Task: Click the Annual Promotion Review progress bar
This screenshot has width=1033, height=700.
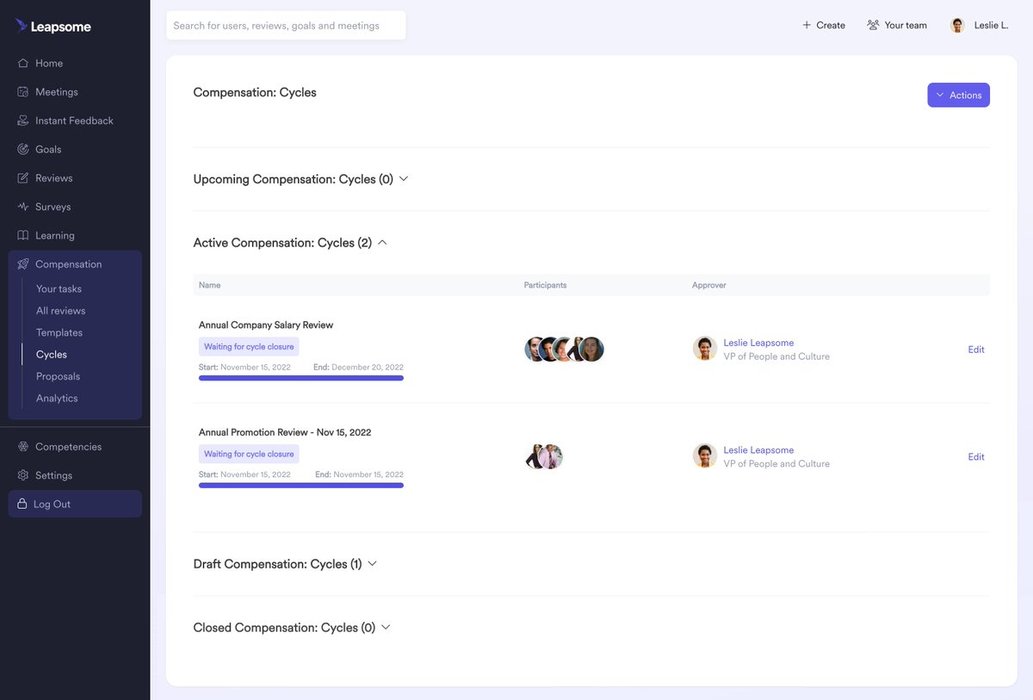Action: coord(301,485)
